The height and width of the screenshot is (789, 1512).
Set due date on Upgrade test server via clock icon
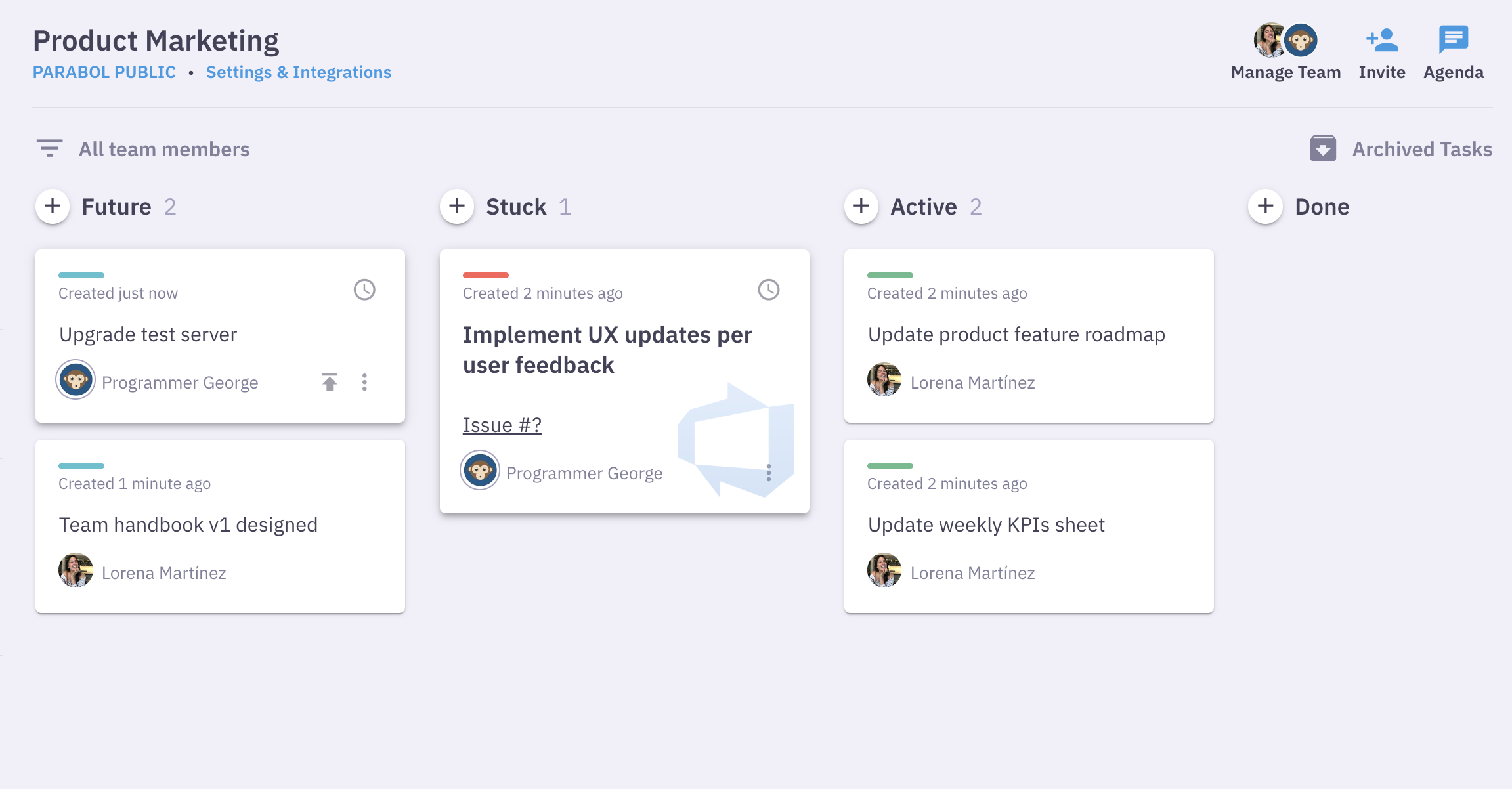(365, 289)
